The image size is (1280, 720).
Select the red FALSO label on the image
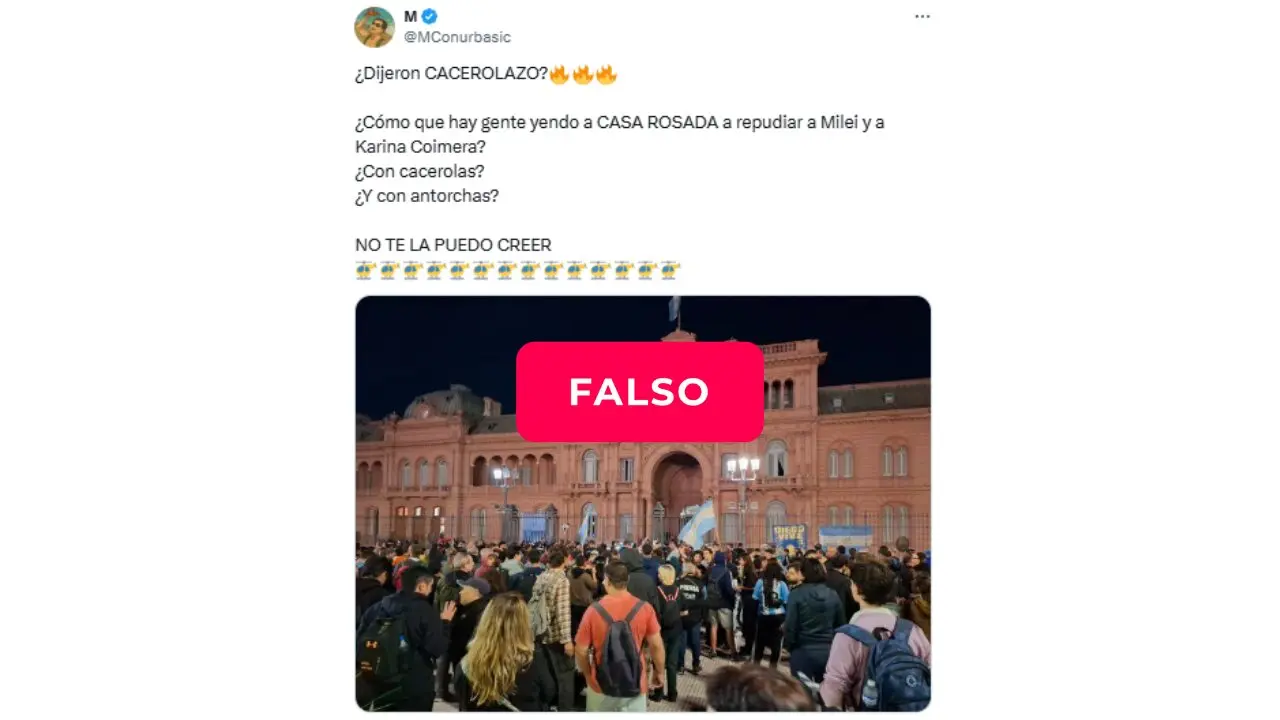coord(639,391)
